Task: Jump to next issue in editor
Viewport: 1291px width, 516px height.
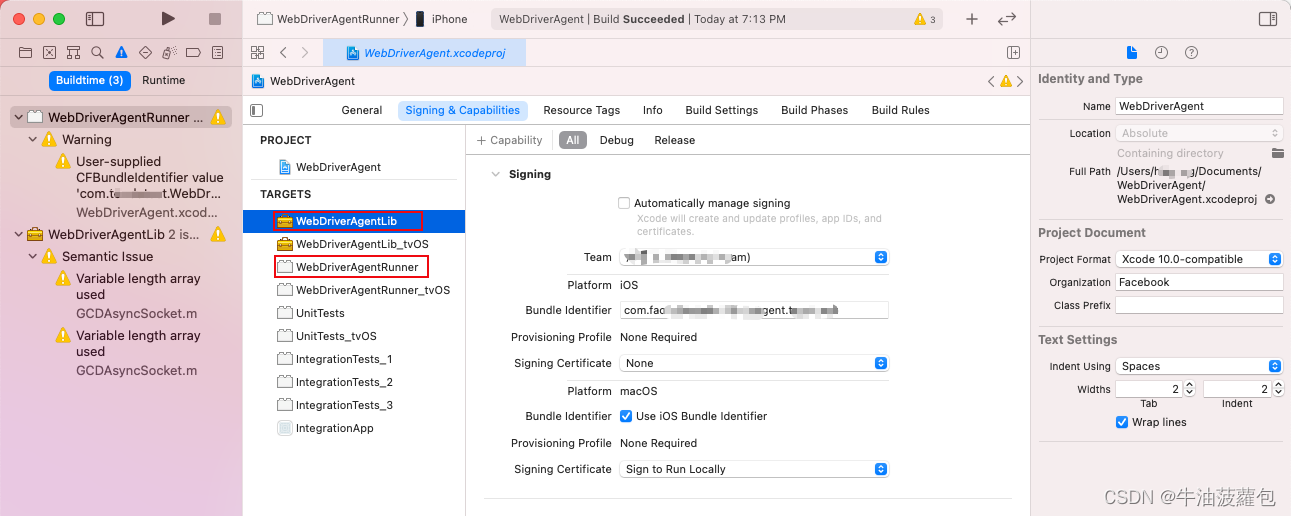Action: [1020, 81]
